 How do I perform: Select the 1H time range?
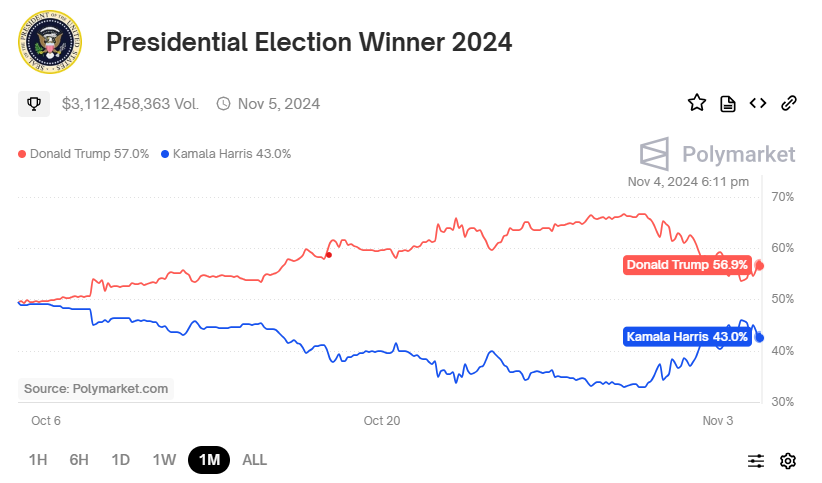(38, 460)
